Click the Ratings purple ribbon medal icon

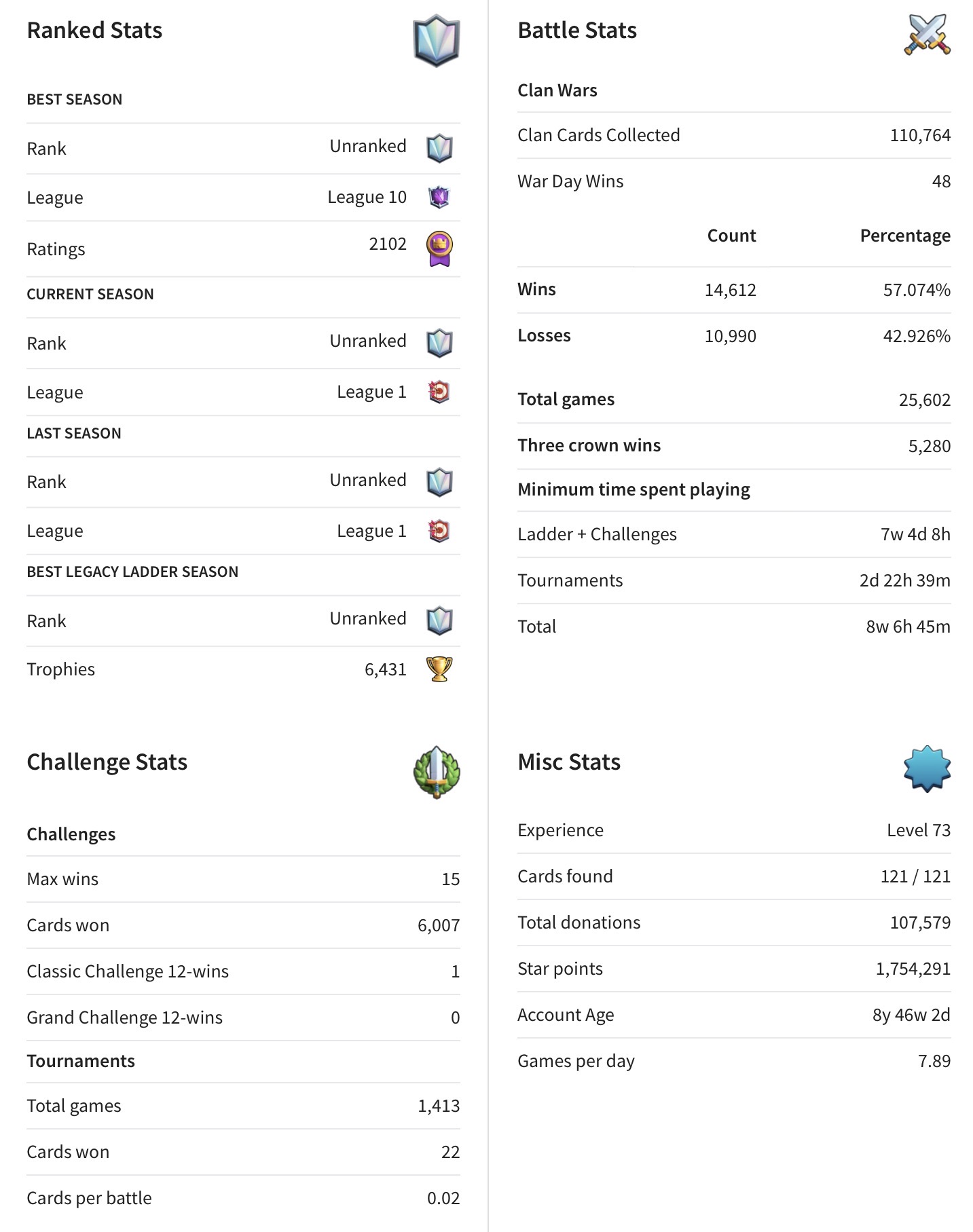(439, 248)
